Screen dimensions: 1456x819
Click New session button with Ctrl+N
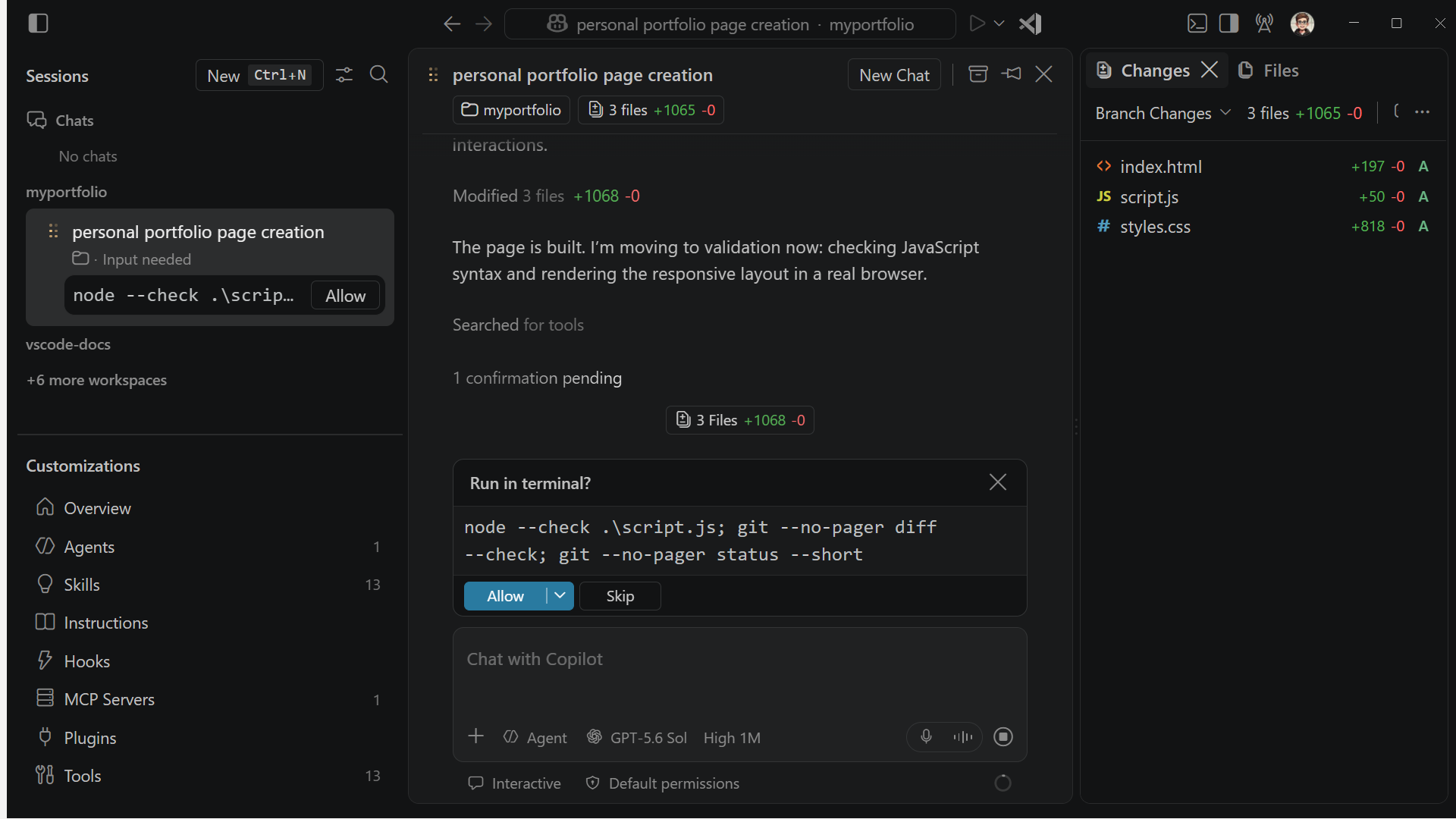[259, 75]
